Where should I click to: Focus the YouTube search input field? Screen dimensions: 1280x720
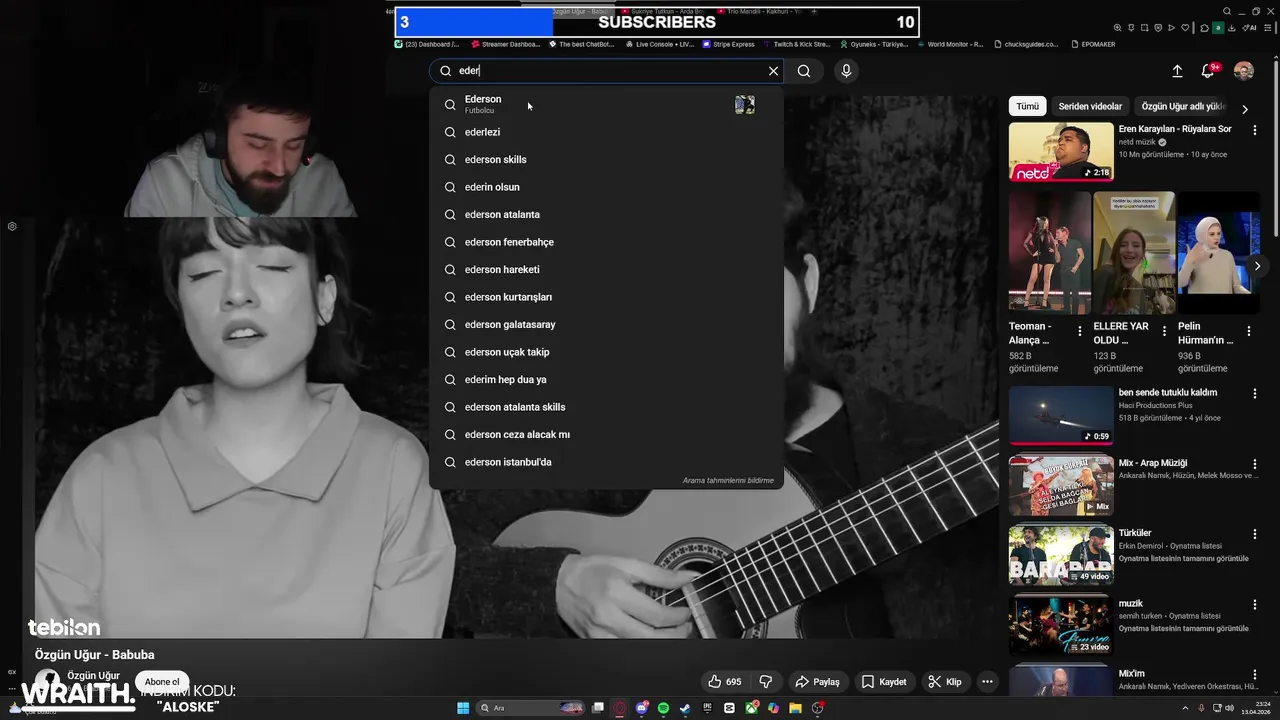tap(608, 71)
